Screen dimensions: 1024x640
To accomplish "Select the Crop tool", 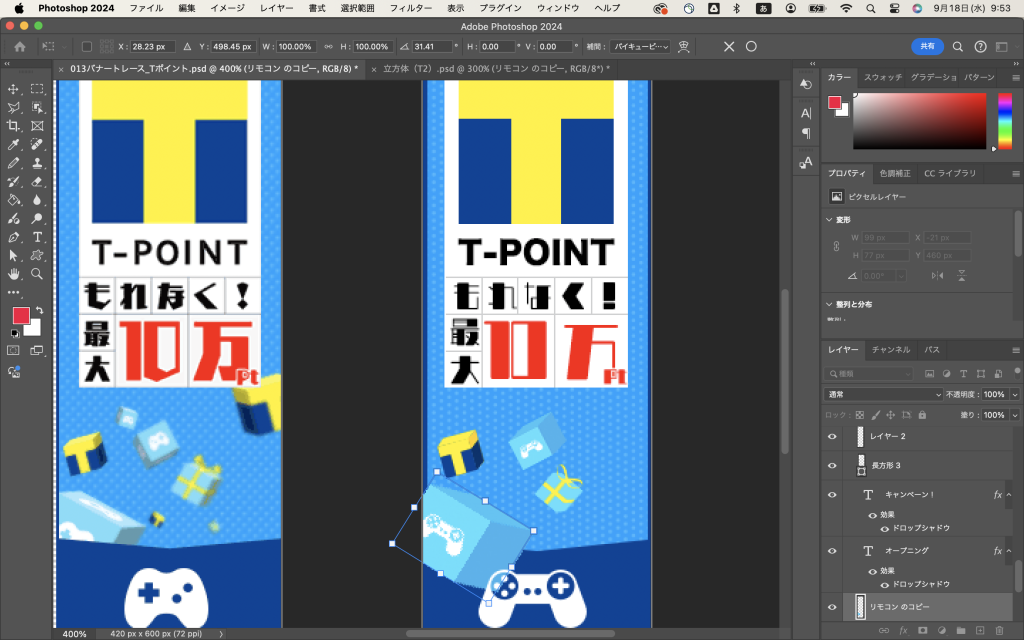I will click(x=14, y=126).
